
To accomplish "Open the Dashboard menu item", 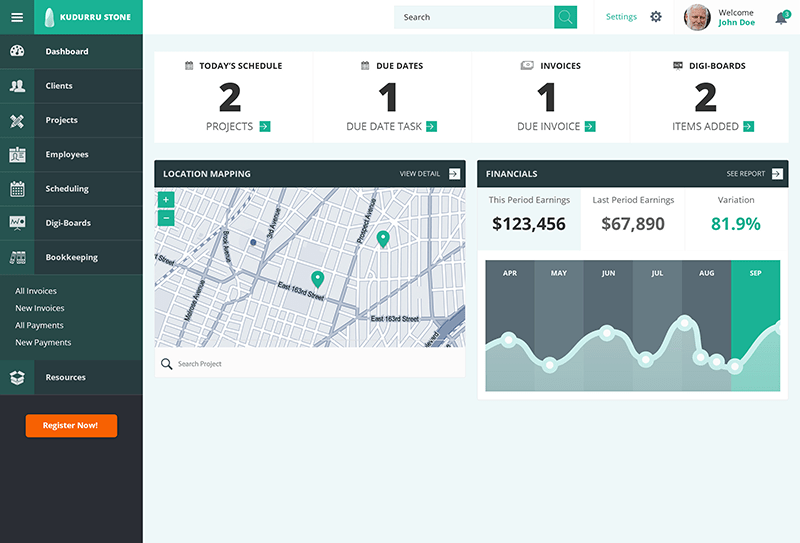I will pyautogui.click(x=71, y=51).
